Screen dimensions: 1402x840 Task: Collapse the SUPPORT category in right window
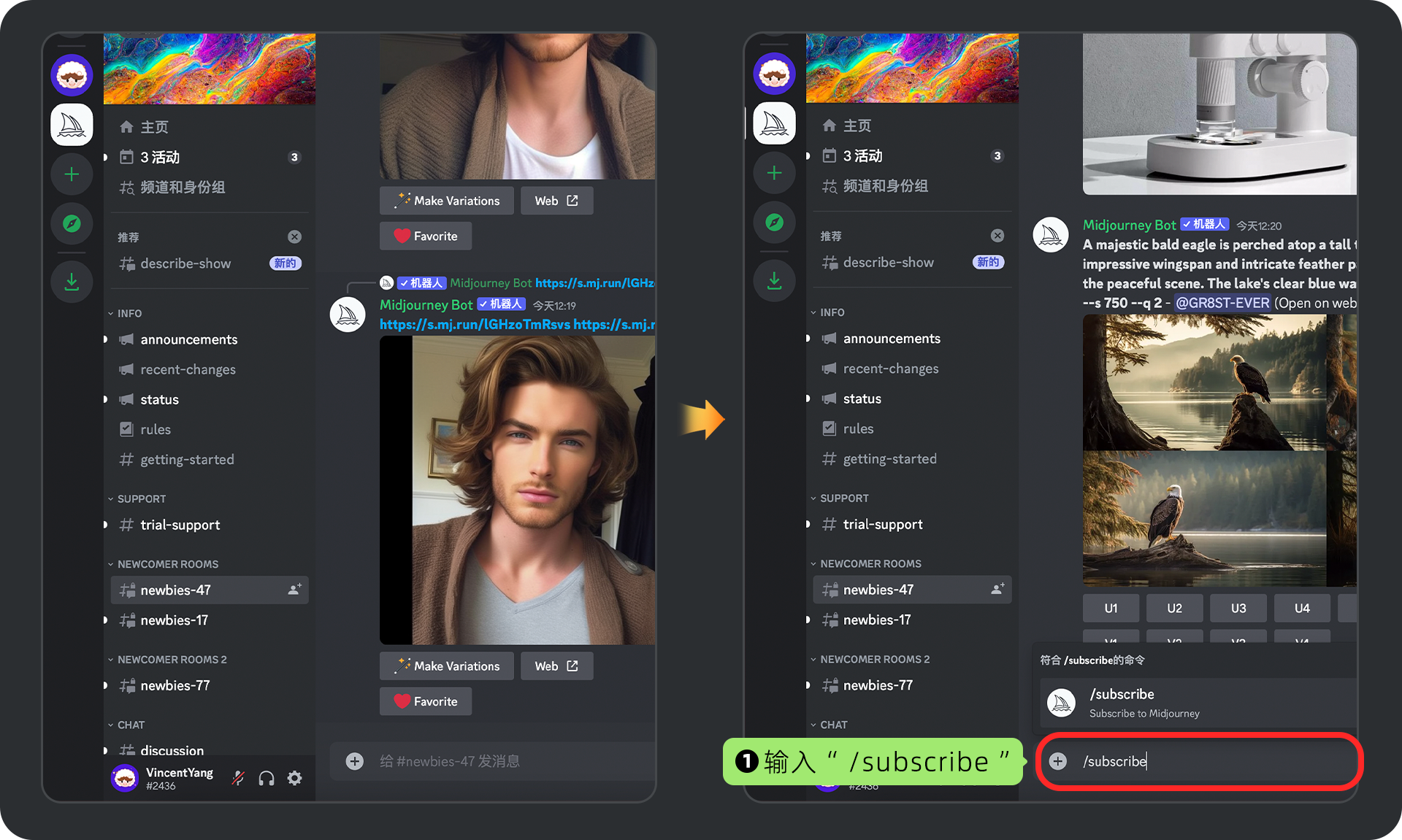coord(839,498)
